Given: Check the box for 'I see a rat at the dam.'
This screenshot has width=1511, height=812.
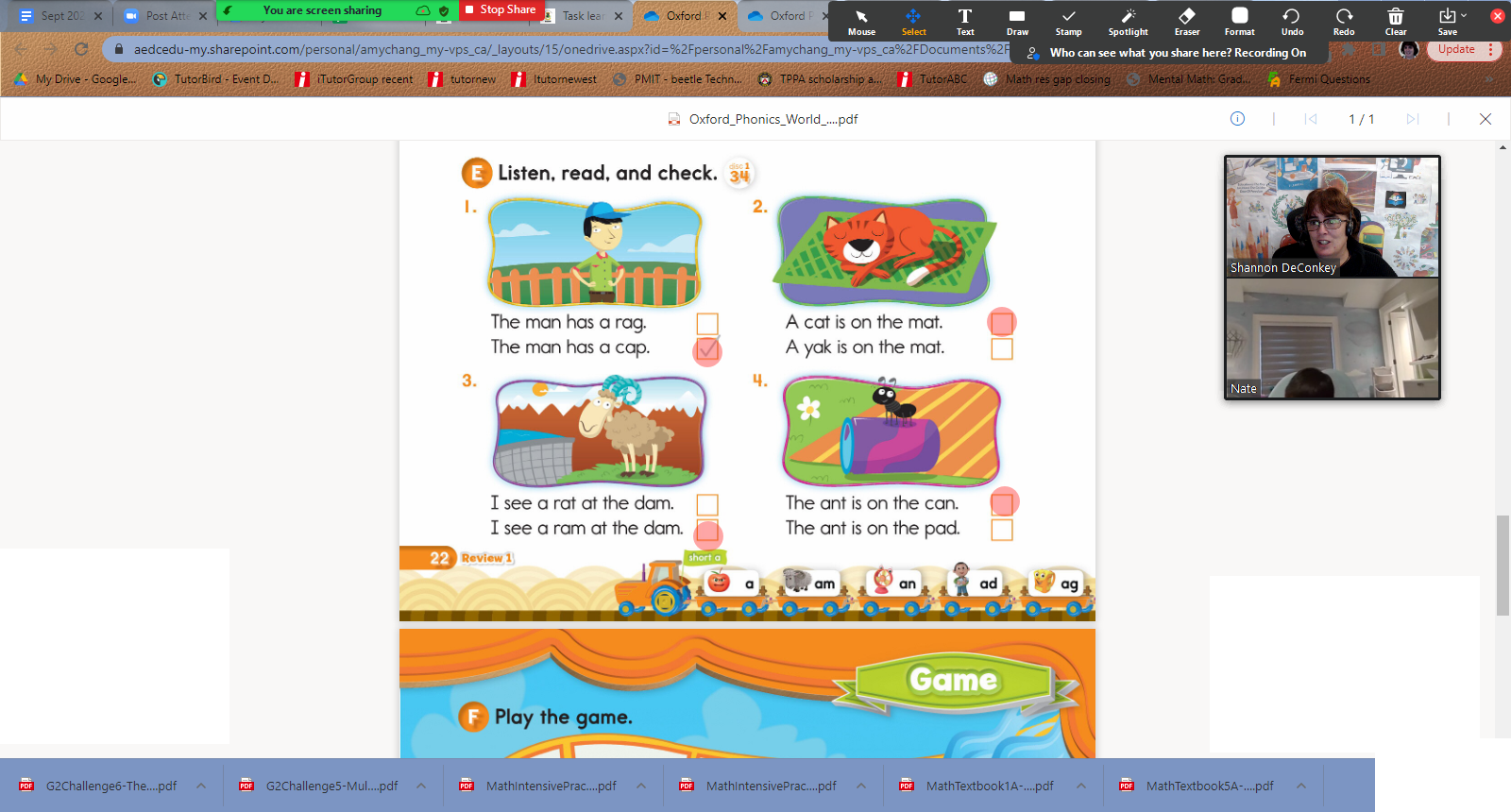Looking at the screenshot, I should [707, 505].
